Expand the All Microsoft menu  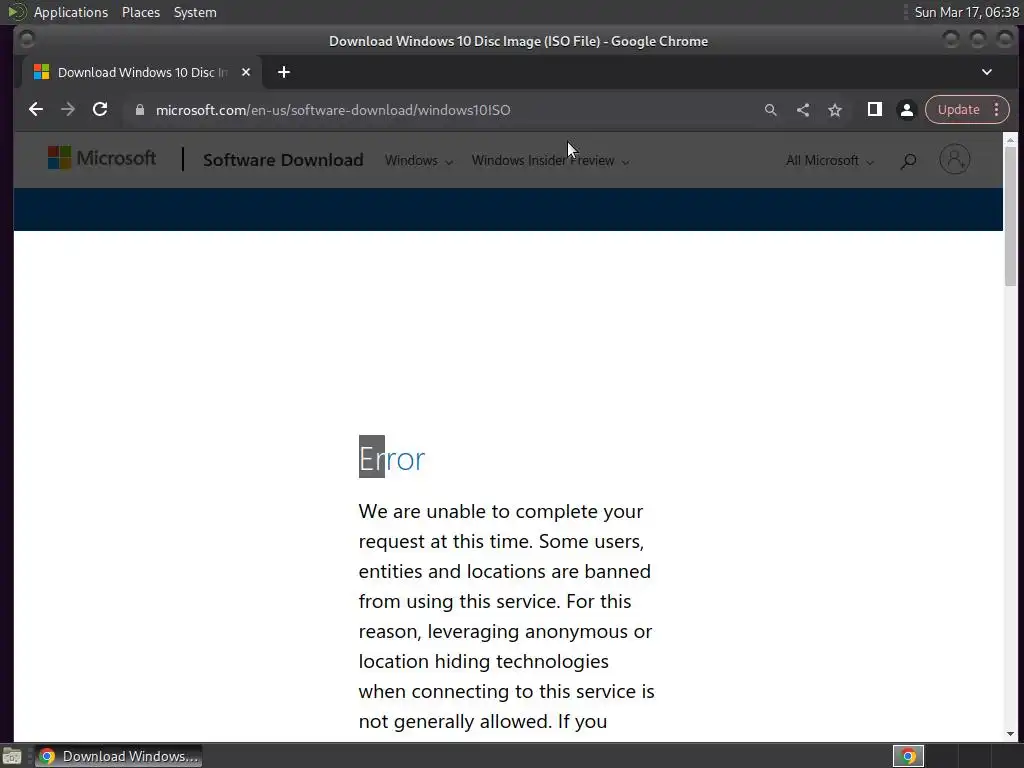tap(829, 161)
